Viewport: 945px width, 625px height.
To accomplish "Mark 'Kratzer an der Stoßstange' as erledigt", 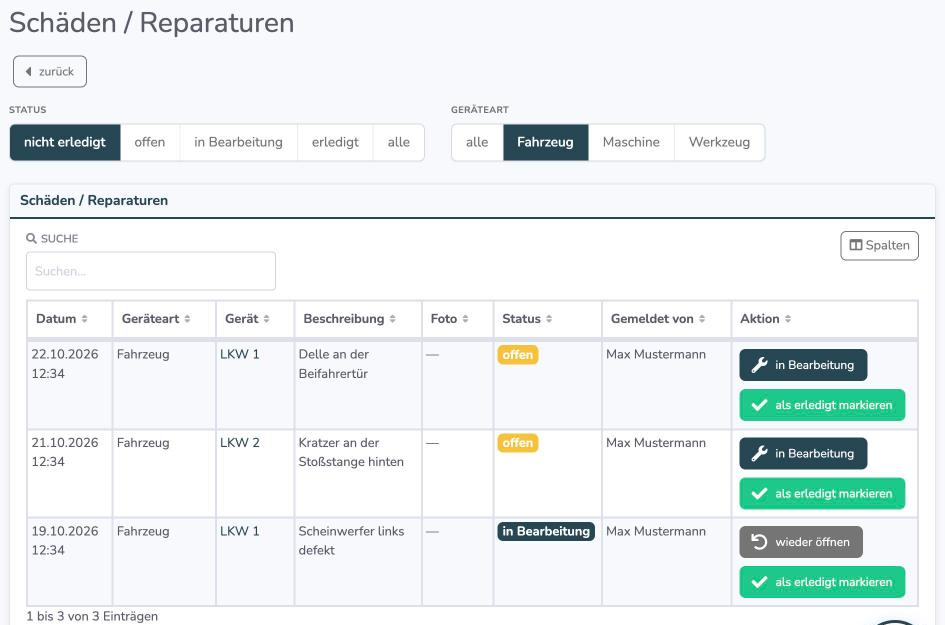I will (822, 494).
